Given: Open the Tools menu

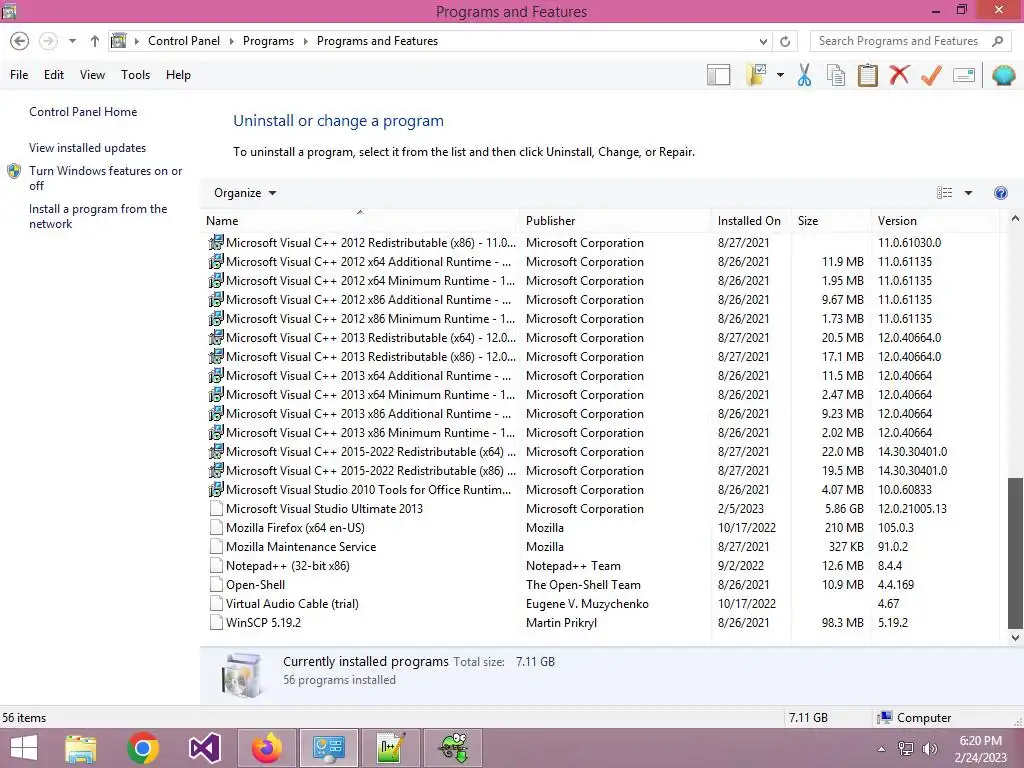Looking at the screenshot, I should pyautogui.click(x=135, y=75).
